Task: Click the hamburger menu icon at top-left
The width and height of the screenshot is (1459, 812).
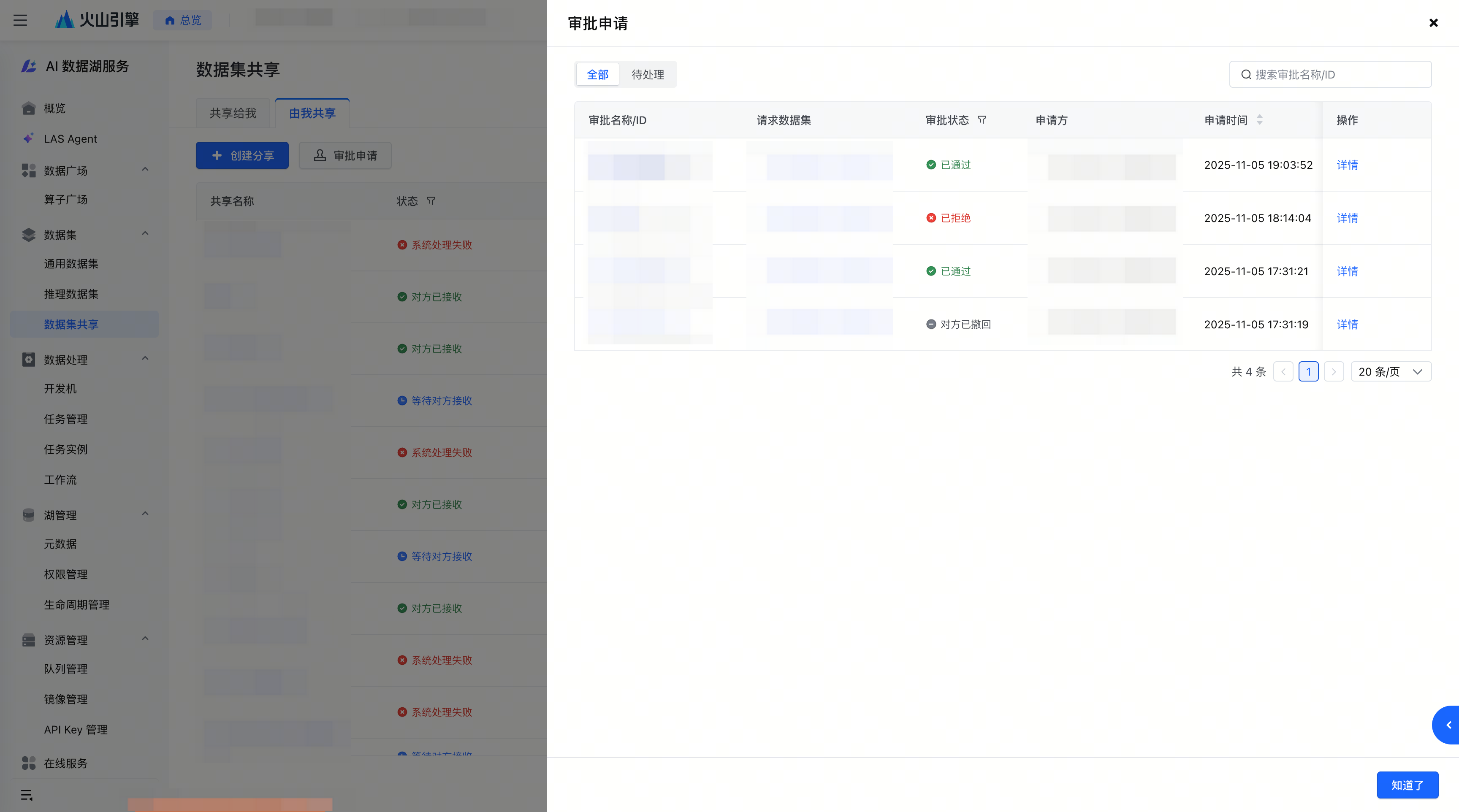Action: click(20, 20)
